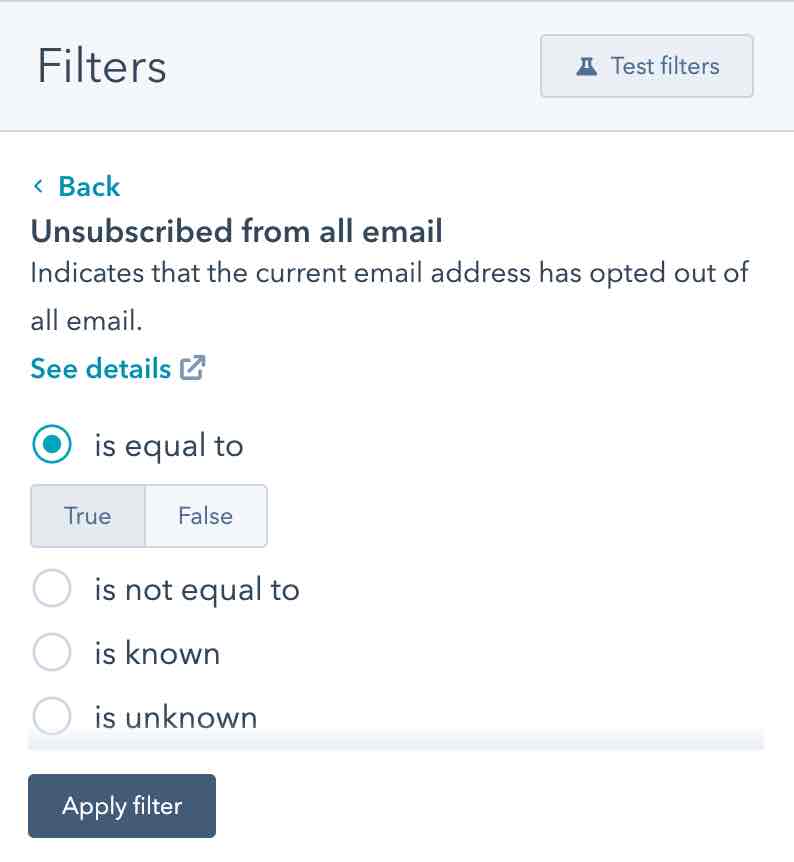Click the "is not equal to" label text
This screenshot has width=794, height=862.
pyautogui.click(x=197, y=589)
